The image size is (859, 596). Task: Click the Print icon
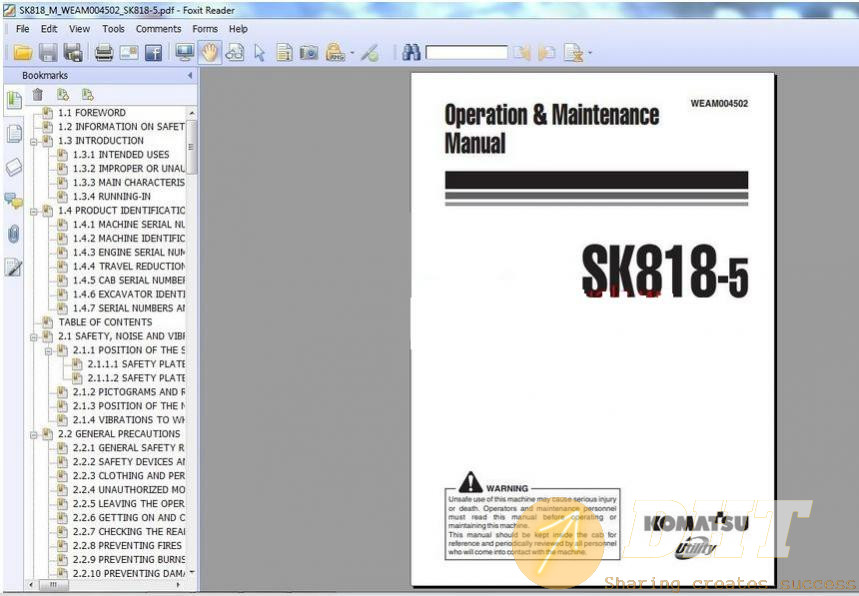104,53
